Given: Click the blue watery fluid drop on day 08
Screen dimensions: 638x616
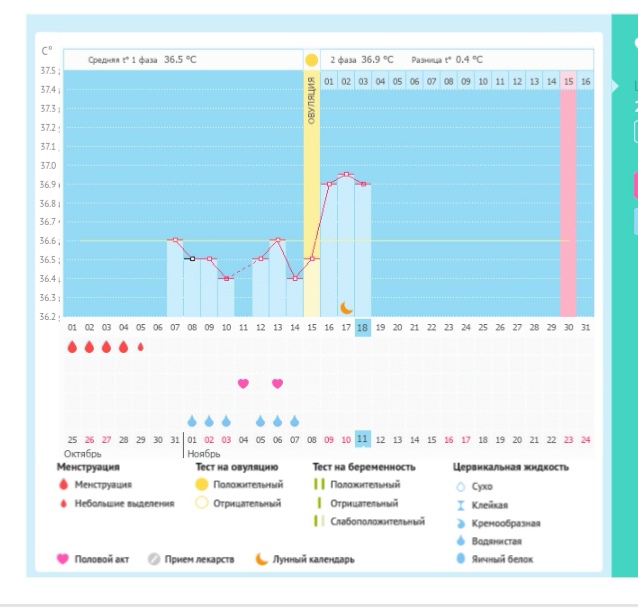Looking at the screenshot, I should (x=192, y=421).
